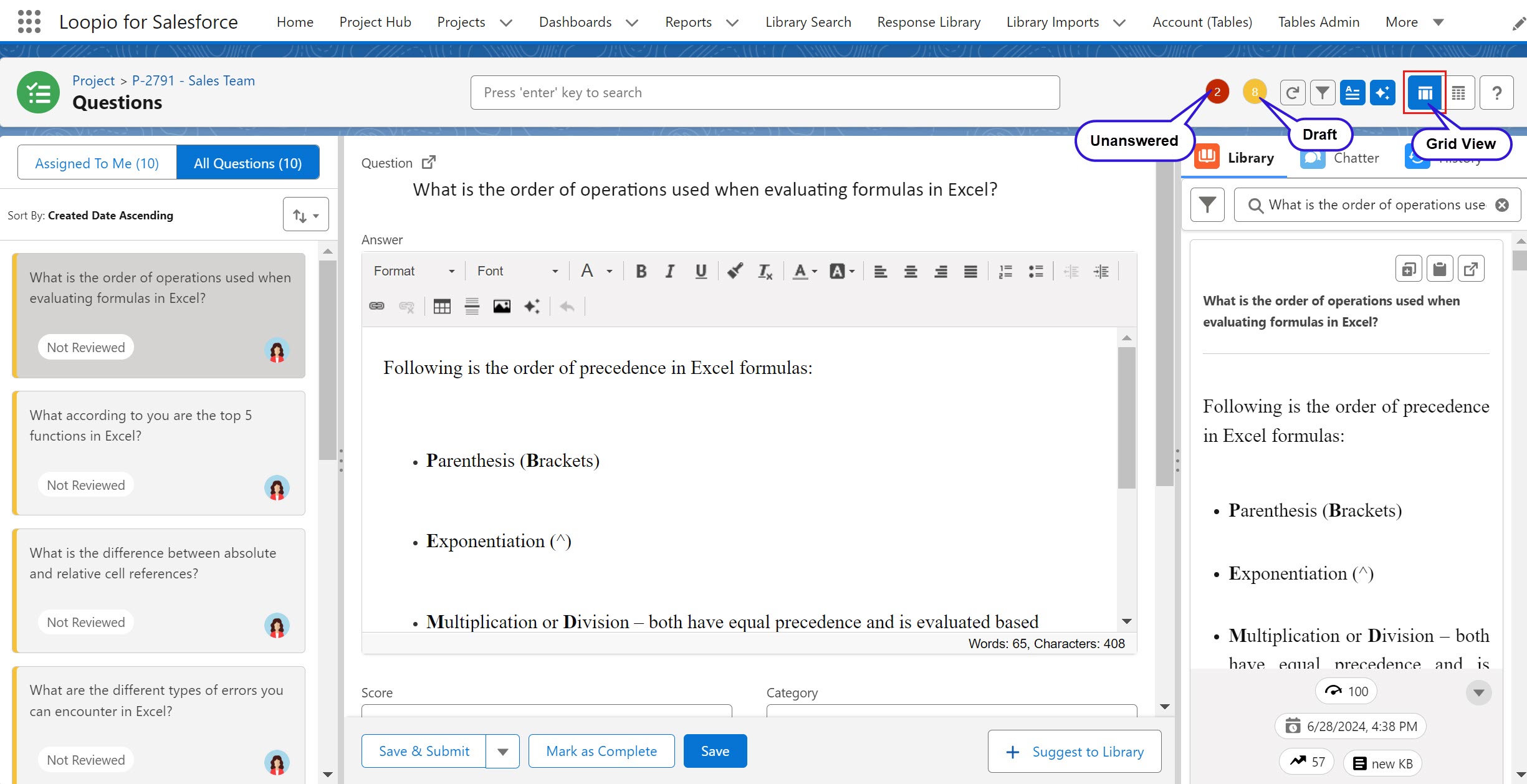Align text left in the editor
This screenshot has width=1527, height=784.
(x=880, y=271)
